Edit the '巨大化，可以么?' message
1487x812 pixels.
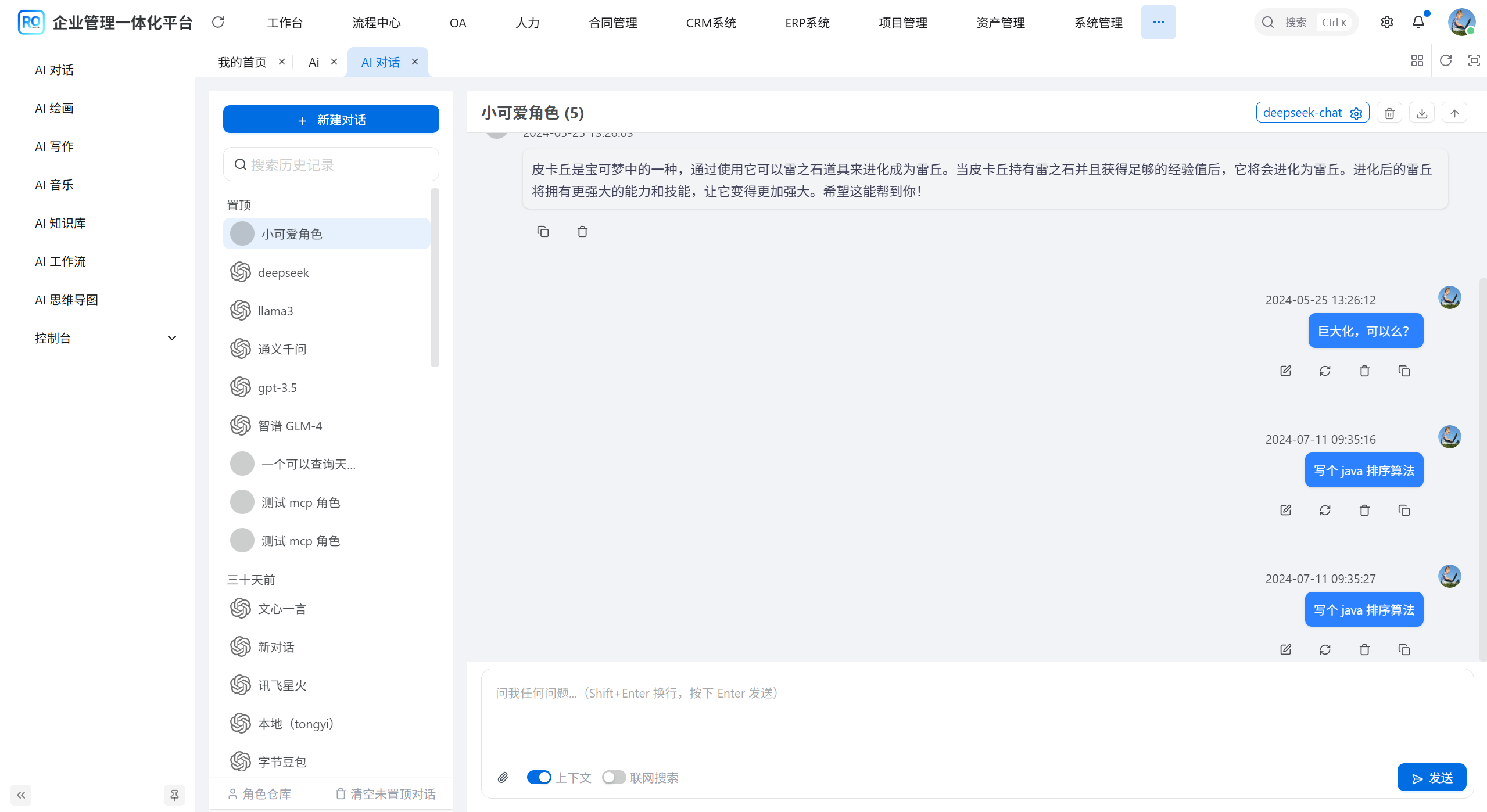click(1285, 371)
